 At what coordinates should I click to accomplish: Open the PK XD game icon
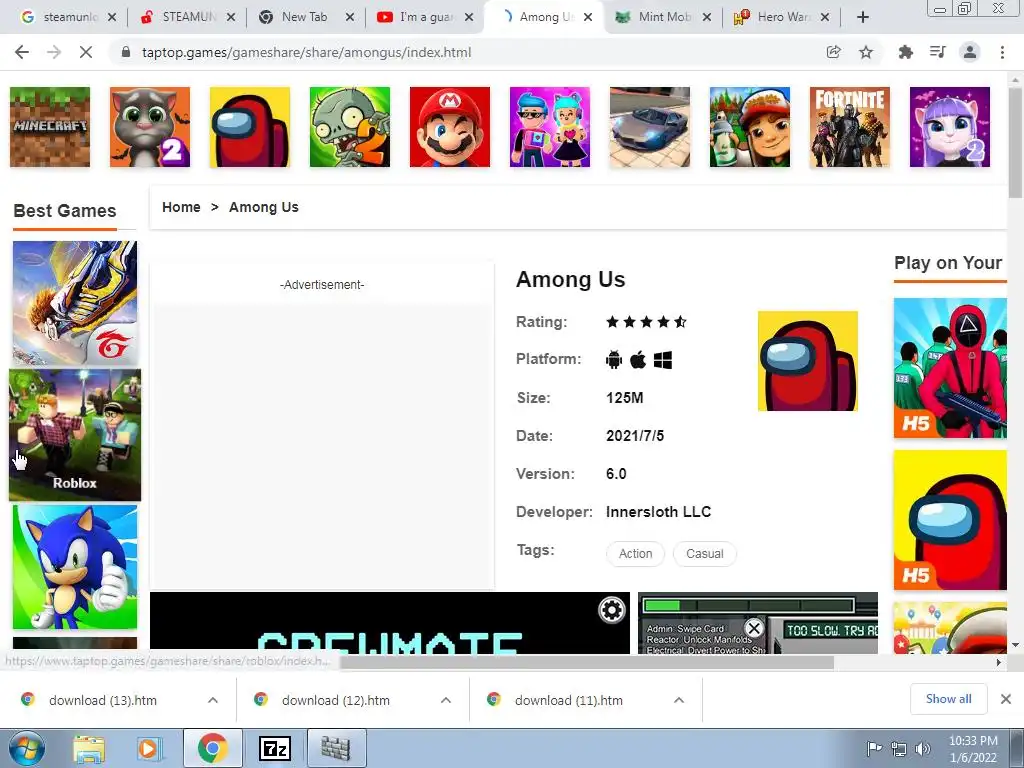(550, 127)
